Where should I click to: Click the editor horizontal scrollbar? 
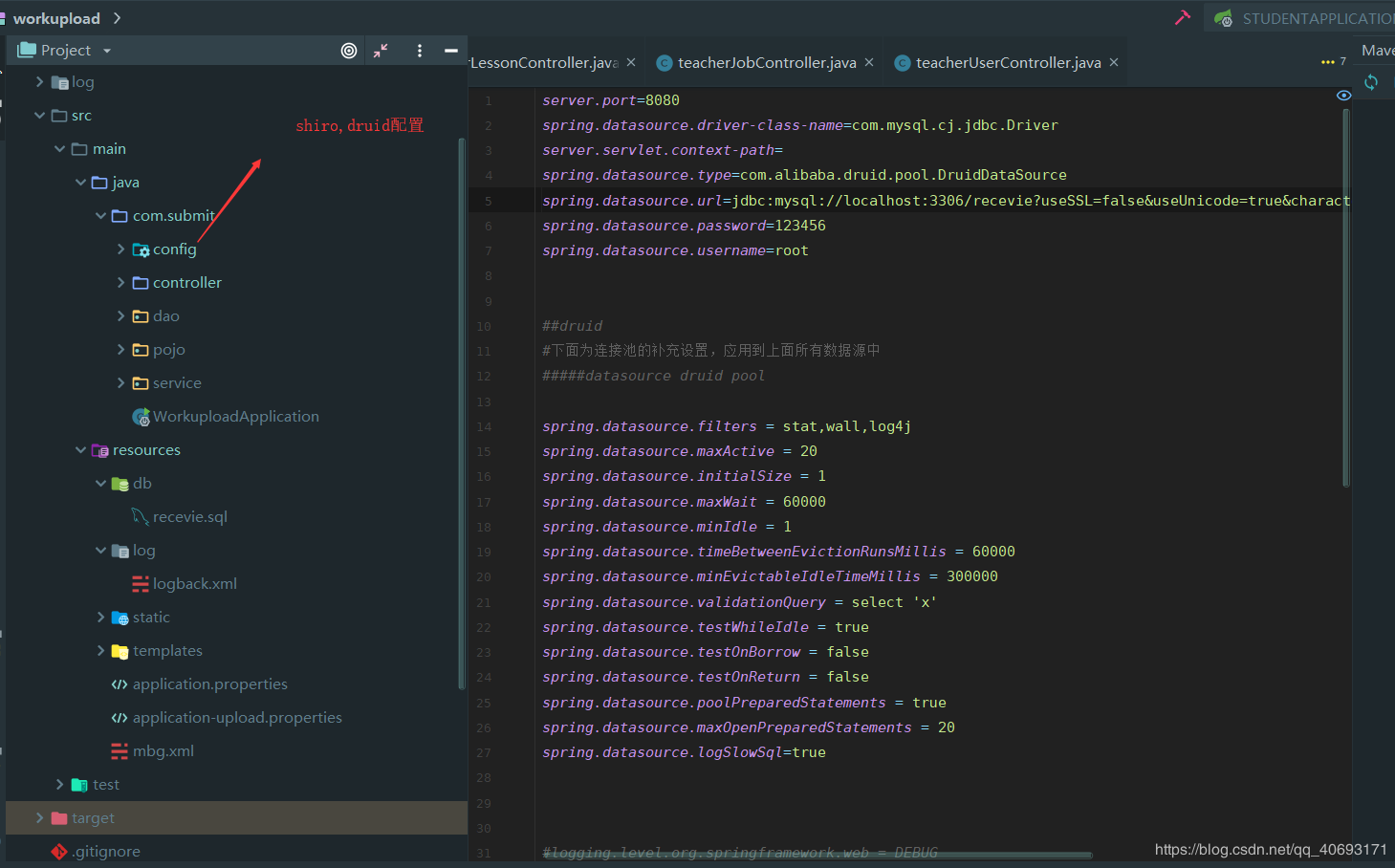pos(817,856)
